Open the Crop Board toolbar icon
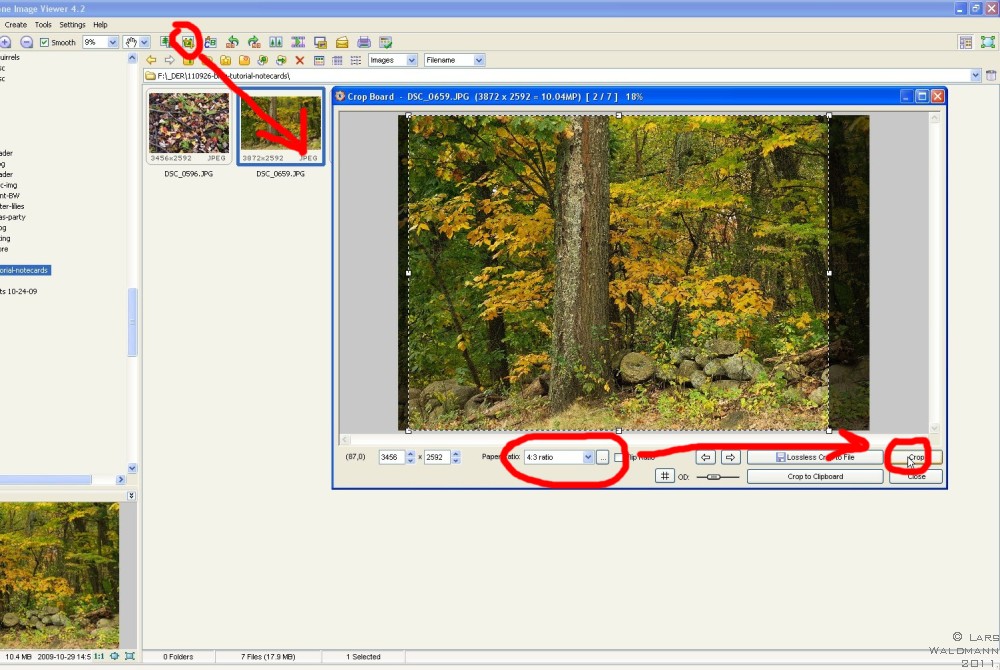 point(187,42)
